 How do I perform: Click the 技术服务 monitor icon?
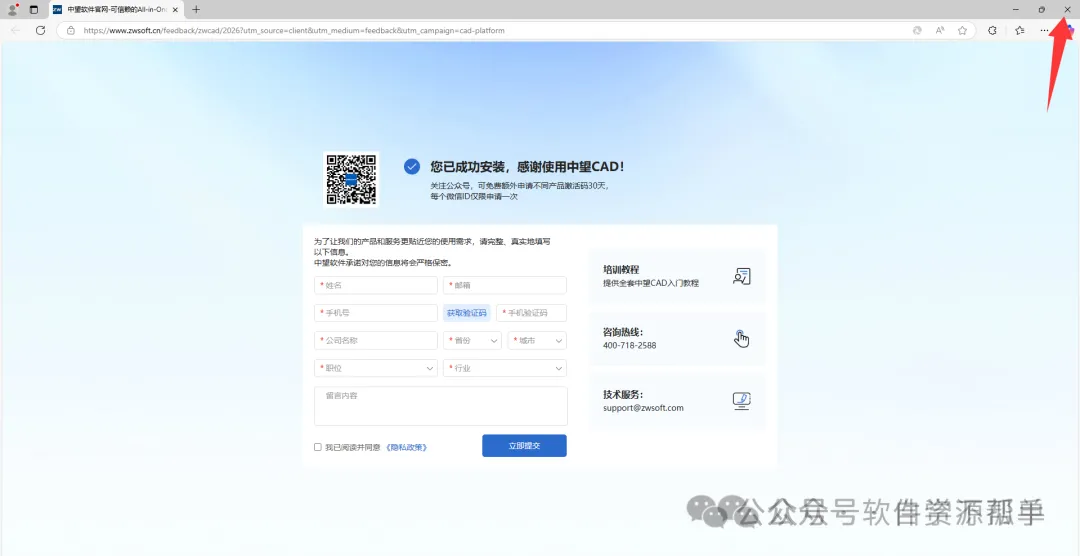coord(741,401)
